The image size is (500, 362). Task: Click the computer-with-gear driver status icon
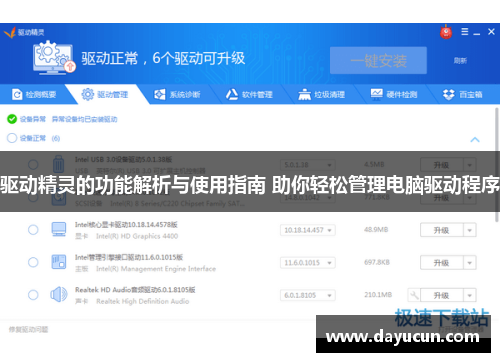pyautogui.click(x=54, y=57)
